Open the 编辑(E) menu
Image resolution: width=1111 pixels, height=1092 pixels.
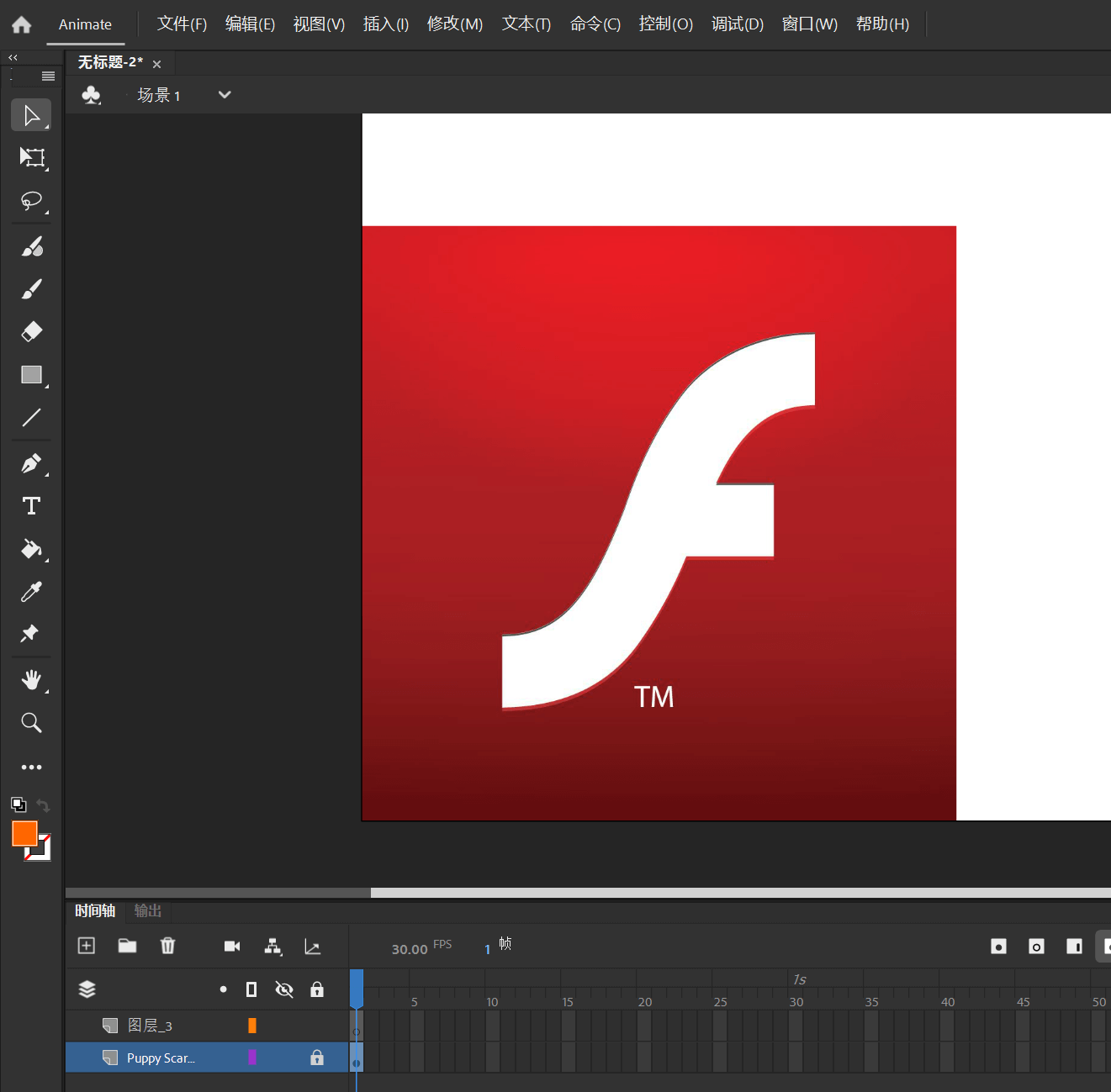[x=250, y=24]
